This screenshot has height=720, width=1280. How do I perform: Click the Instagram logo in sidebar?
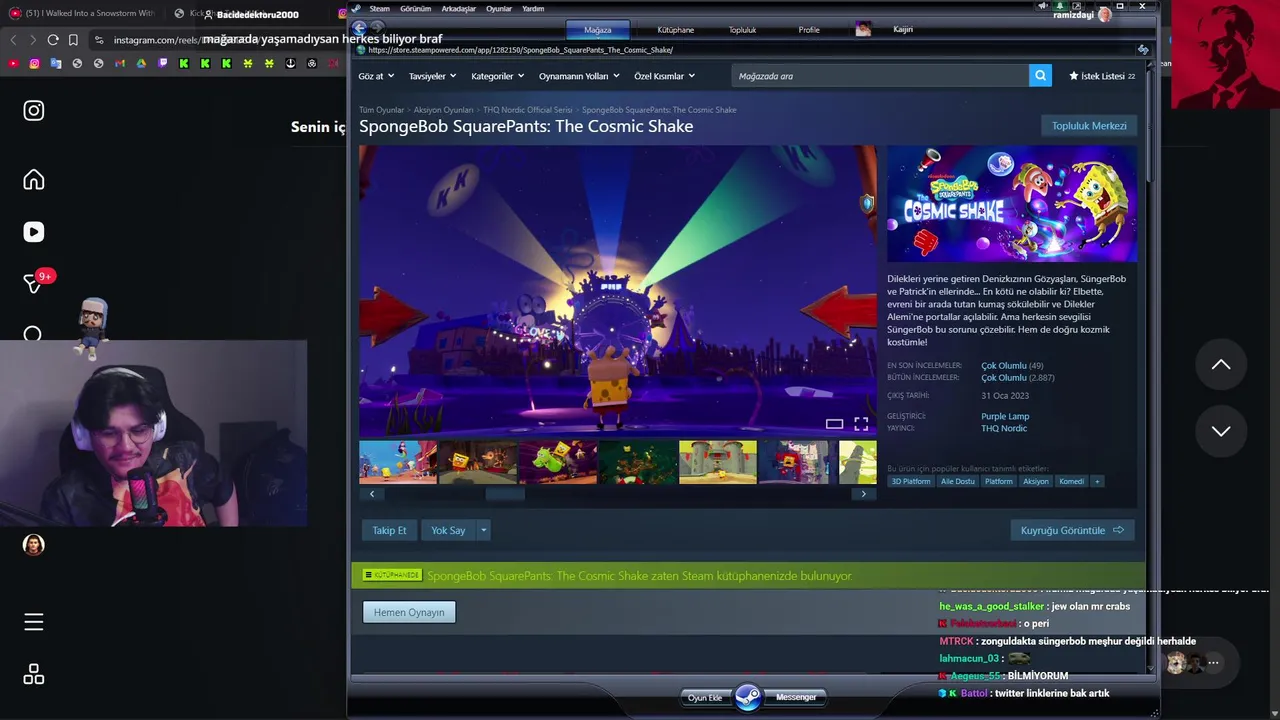coord(34,111)
